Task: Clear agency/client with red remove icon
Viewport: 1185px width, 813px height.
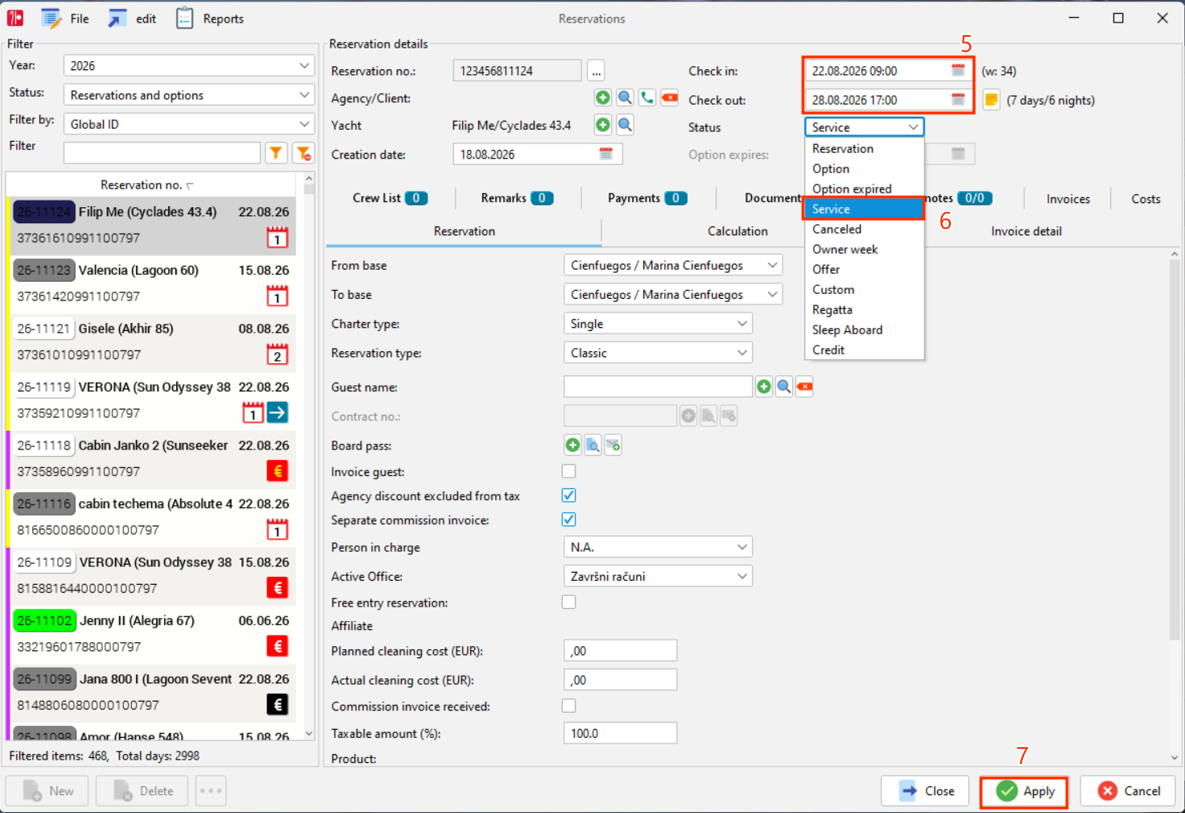Action: pyautogui.click(x=669, y=98)
